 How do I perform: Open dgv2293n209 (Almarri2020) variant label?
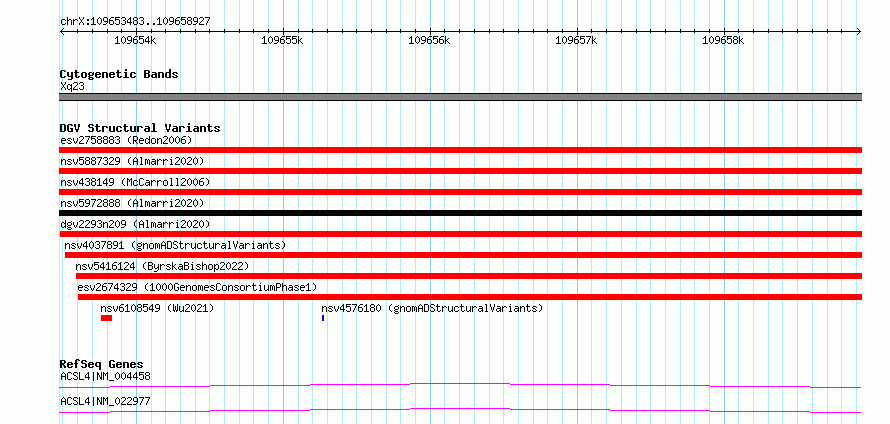coord(135,224)
